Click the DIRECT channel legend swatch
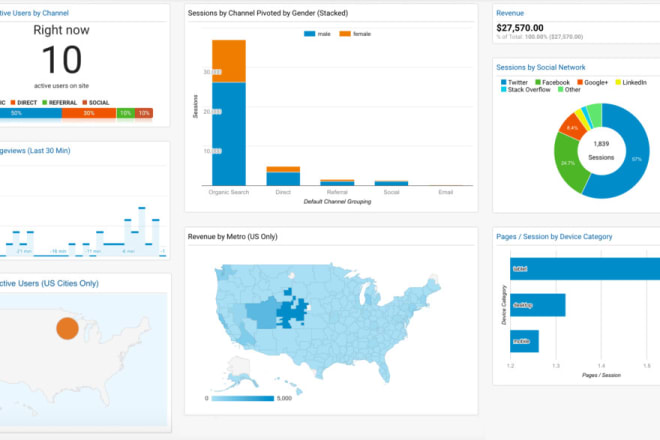The height and width of the screenshot is (440, 660). point(13,103)
